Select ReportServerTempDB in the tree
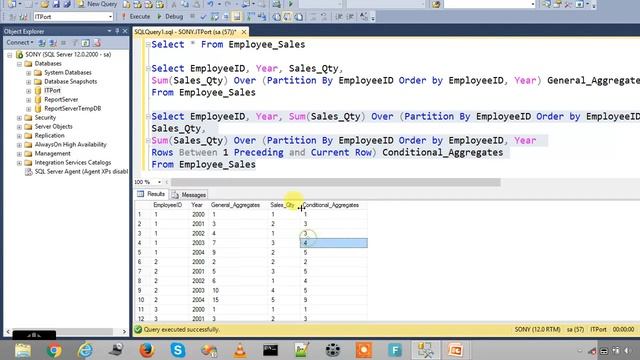The image size is (640, 360). tap(72, 109)
